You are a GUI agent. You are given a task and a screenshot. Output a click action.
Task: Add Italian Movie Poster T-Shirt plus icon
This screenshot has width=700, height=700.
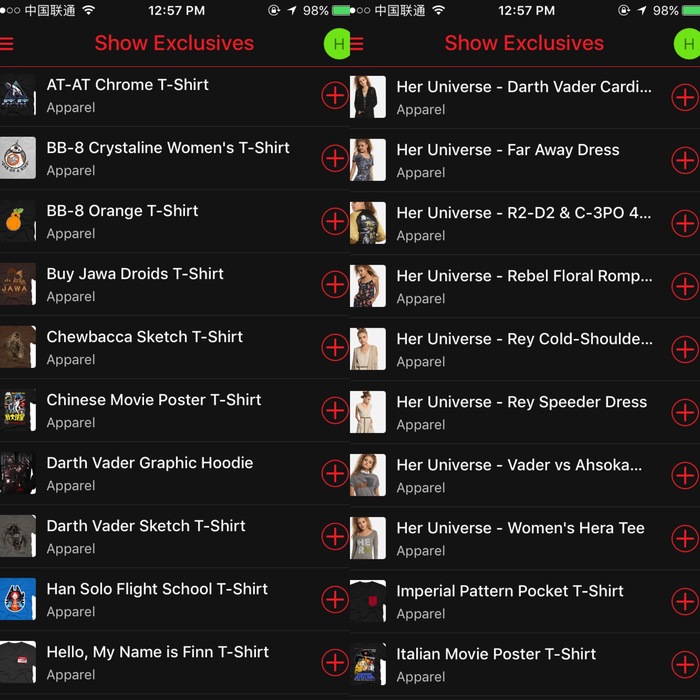pyautogui.click(x=685, y=665)
